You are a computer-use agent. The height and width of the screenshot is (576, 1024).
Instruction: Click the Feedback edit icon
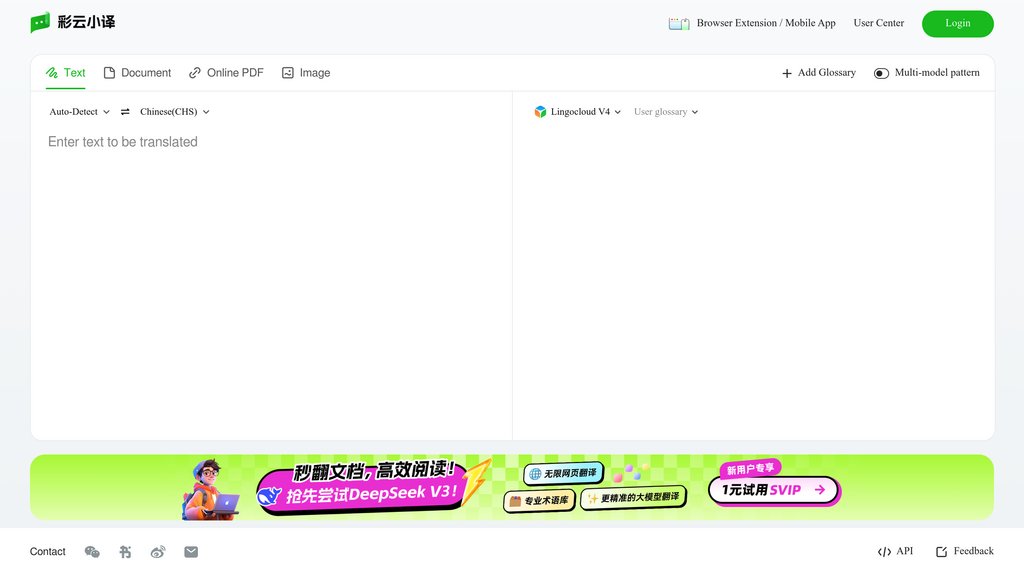pyautogui.click(x=942, y=552)
